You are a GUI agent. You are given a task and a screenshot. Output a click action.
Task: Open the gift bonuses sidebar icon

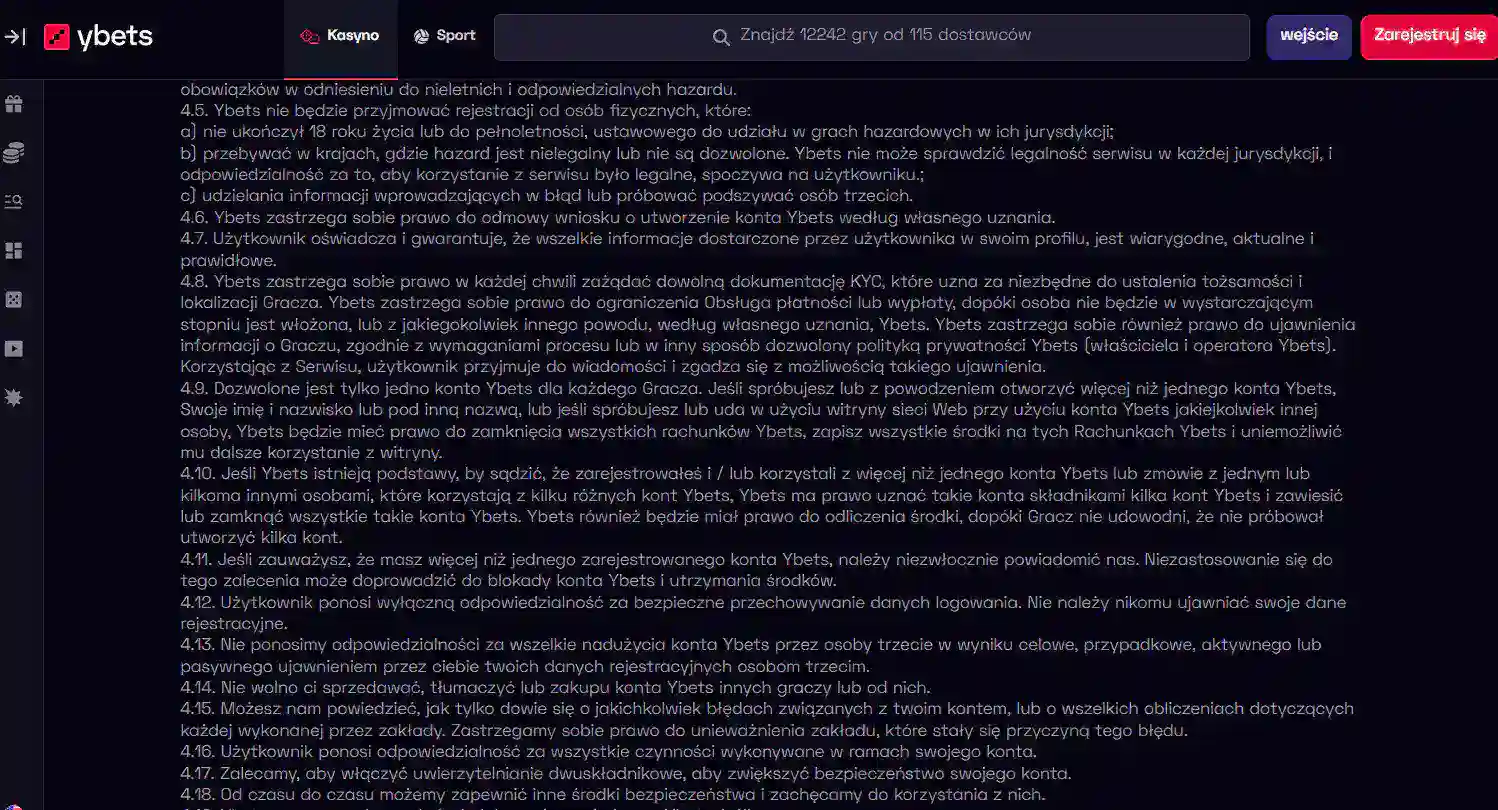point(14,104)
